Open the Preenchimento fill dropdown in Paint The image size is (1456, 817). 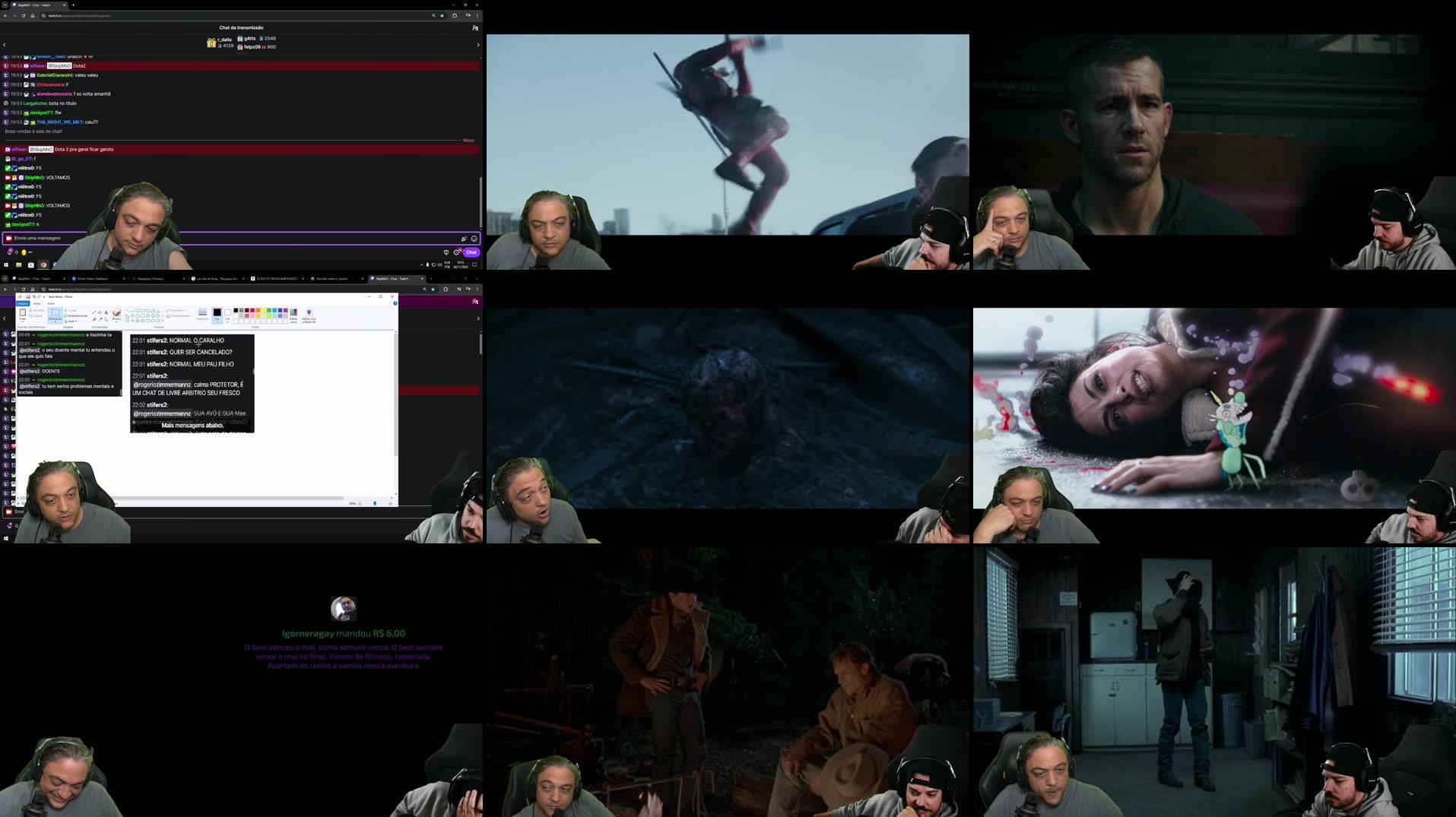(178, 315)
